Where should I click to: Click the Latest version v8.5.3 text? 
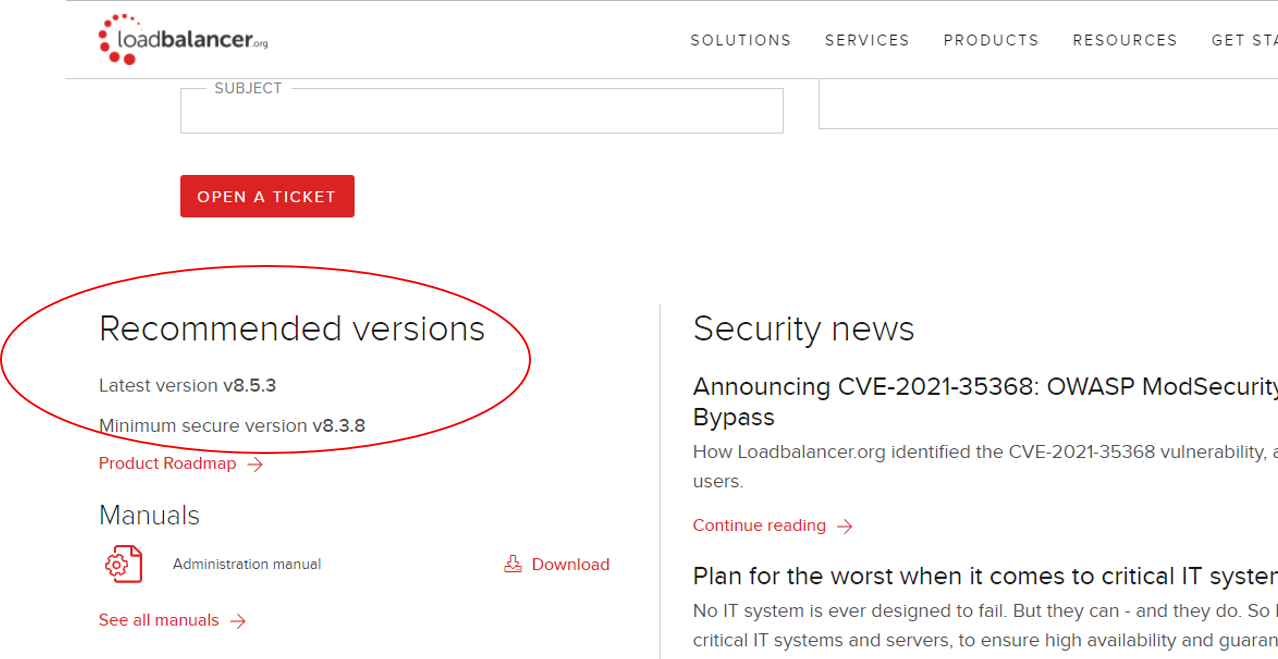tap(187, 385)
